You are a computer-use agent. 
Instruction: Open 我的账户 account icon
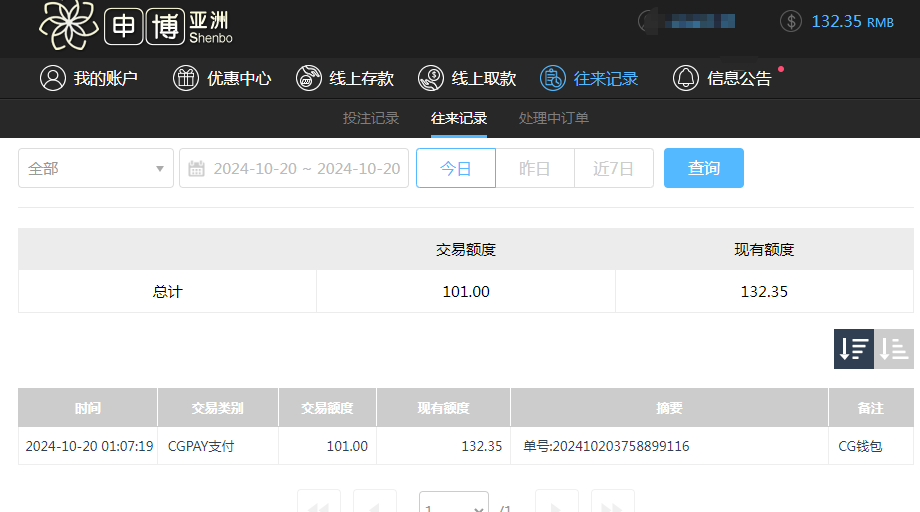52,78
